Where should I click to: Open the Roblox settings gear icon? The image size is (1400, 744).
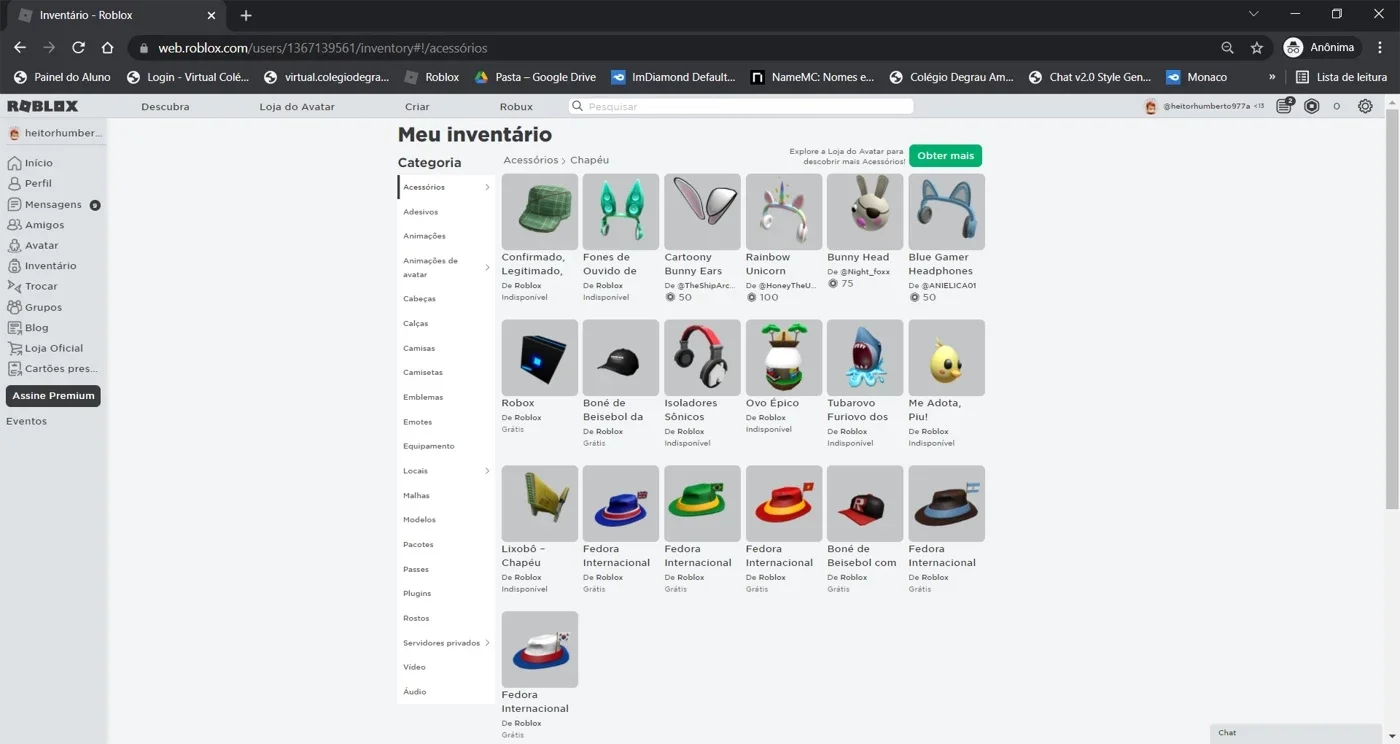(1365, 106)
